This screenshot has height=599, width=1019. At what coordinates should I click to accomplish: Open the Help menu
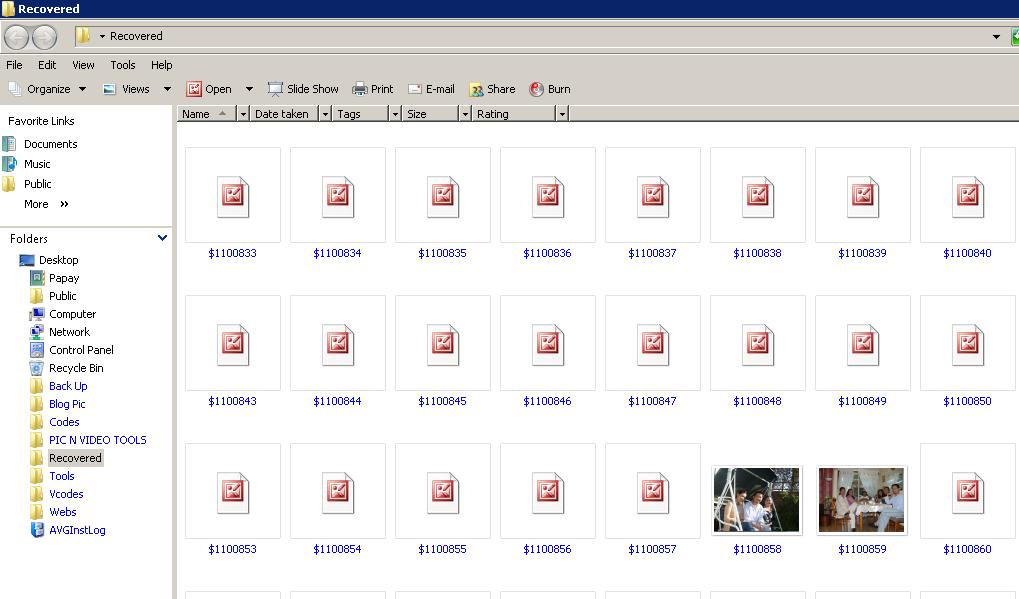point(162,65)
